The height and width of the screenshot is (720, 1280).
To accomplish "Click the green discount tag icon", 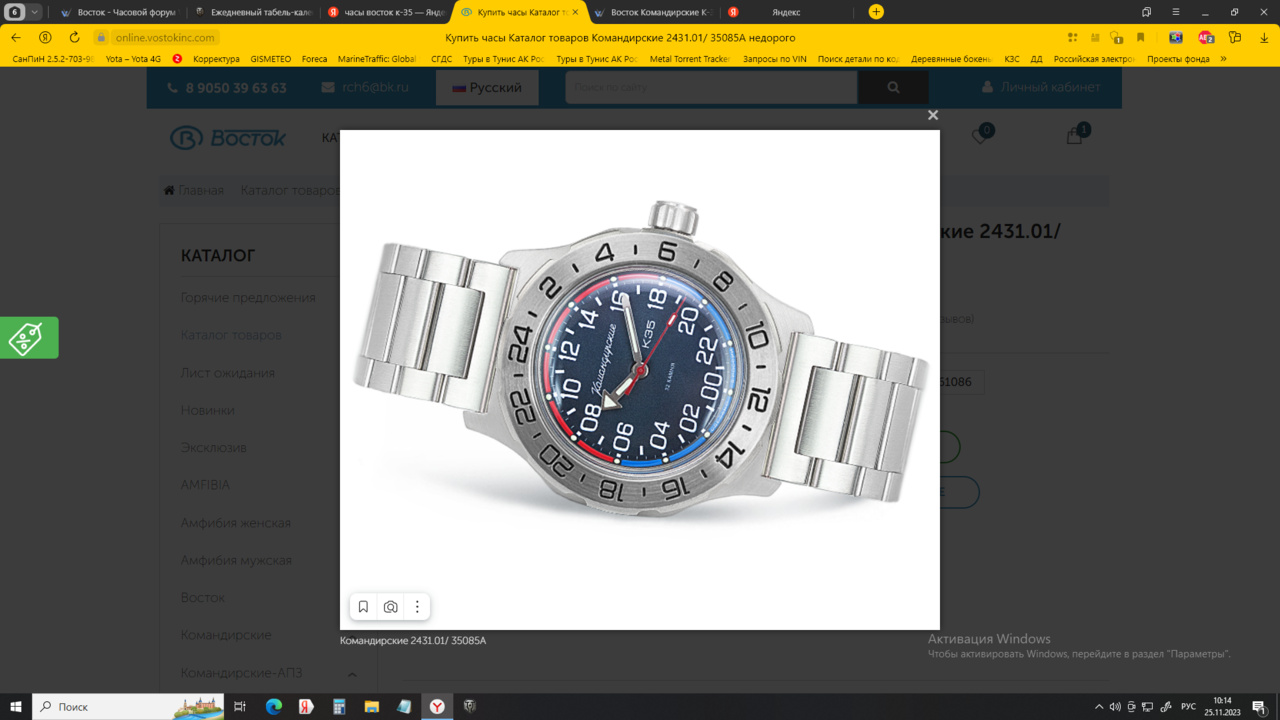I will (x=28, y=338).
